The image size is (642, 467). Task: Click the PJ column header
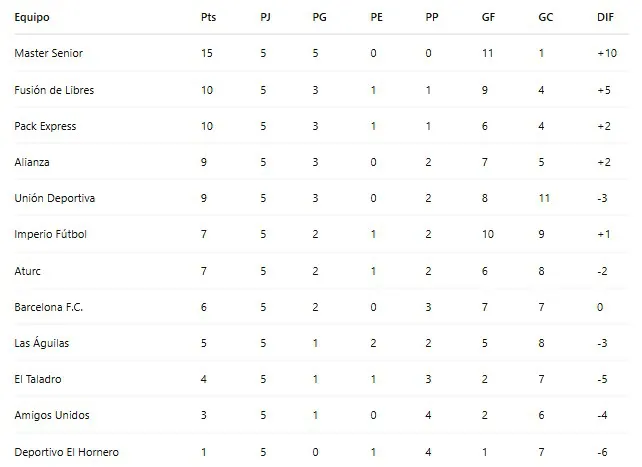click(264, 18)
